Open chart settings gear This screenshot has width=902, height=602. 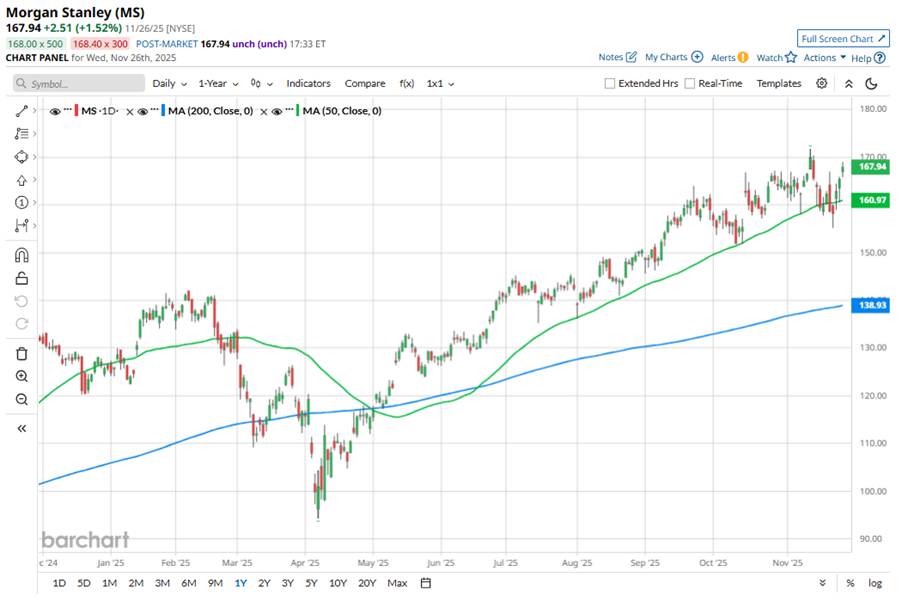coord(821,84)
